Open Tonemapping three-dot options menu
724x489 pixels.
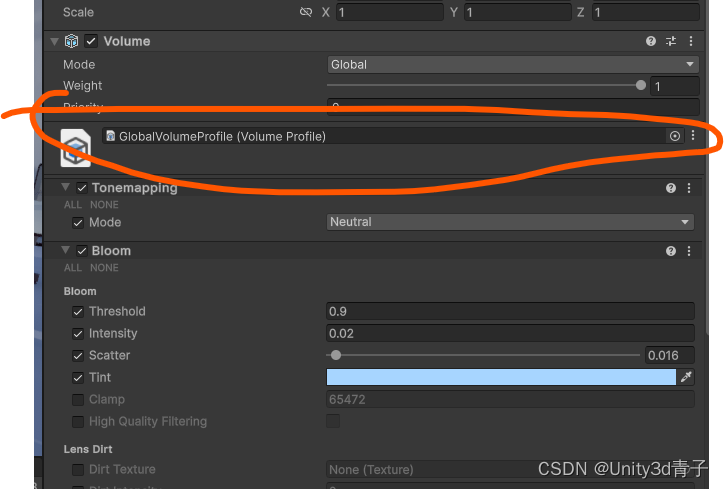[x=688, y=188]
